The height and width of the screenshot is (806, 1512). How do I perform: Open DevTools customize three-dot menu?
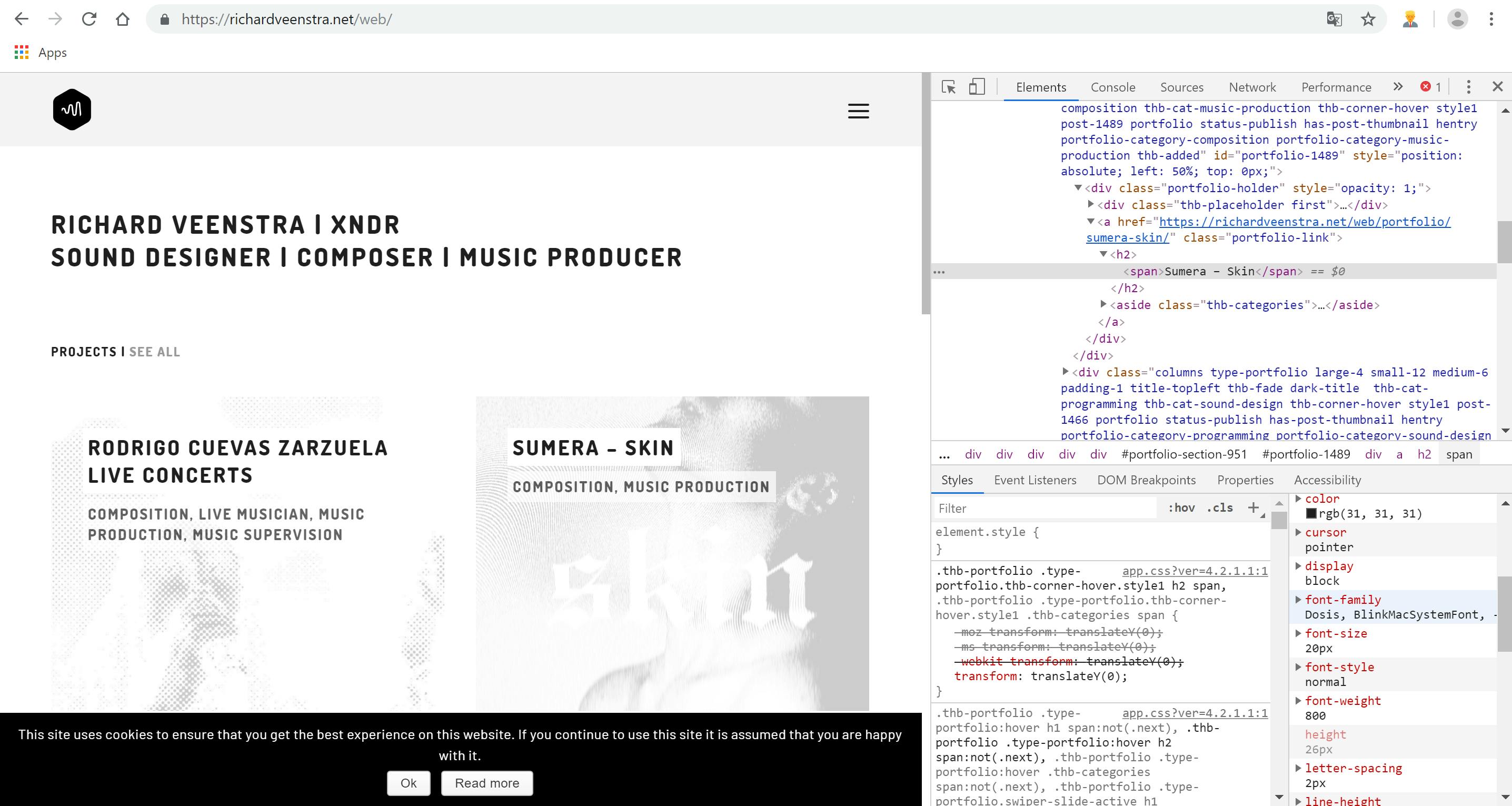pos(1468,87)
